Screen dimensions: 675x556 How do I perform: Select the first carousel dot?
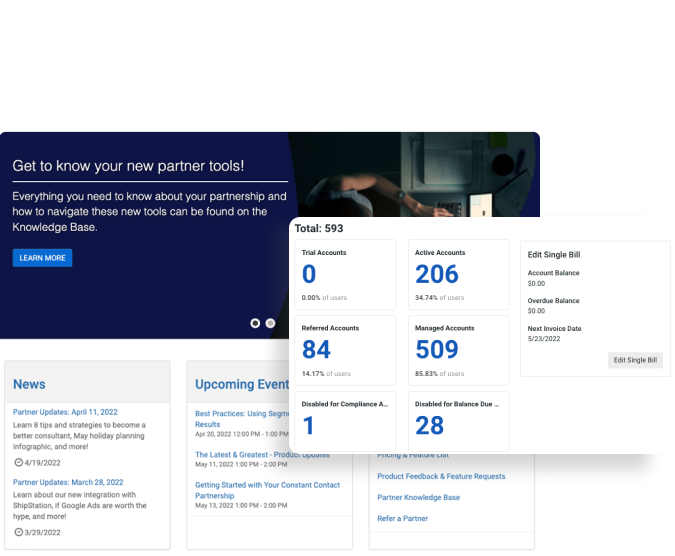click(x=255, y=323)
